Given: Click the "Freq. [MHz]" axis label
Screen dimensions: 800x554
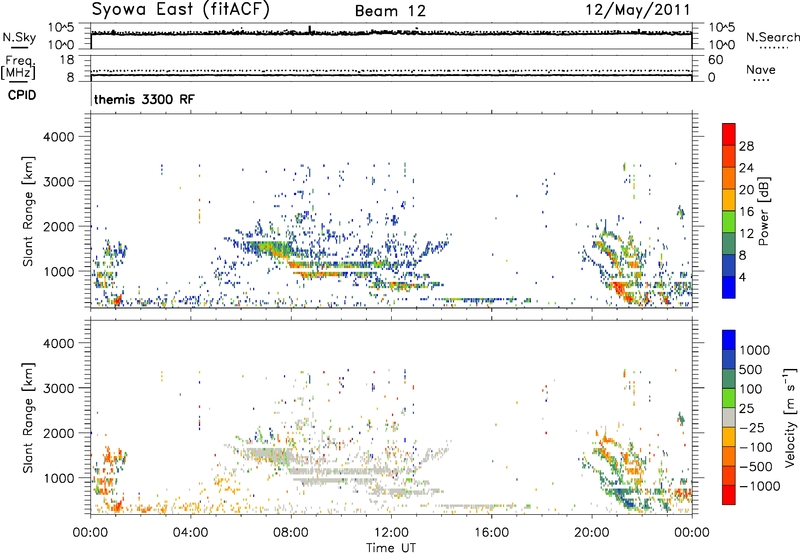Looking at the screenshot, I should tap(19, 68).
